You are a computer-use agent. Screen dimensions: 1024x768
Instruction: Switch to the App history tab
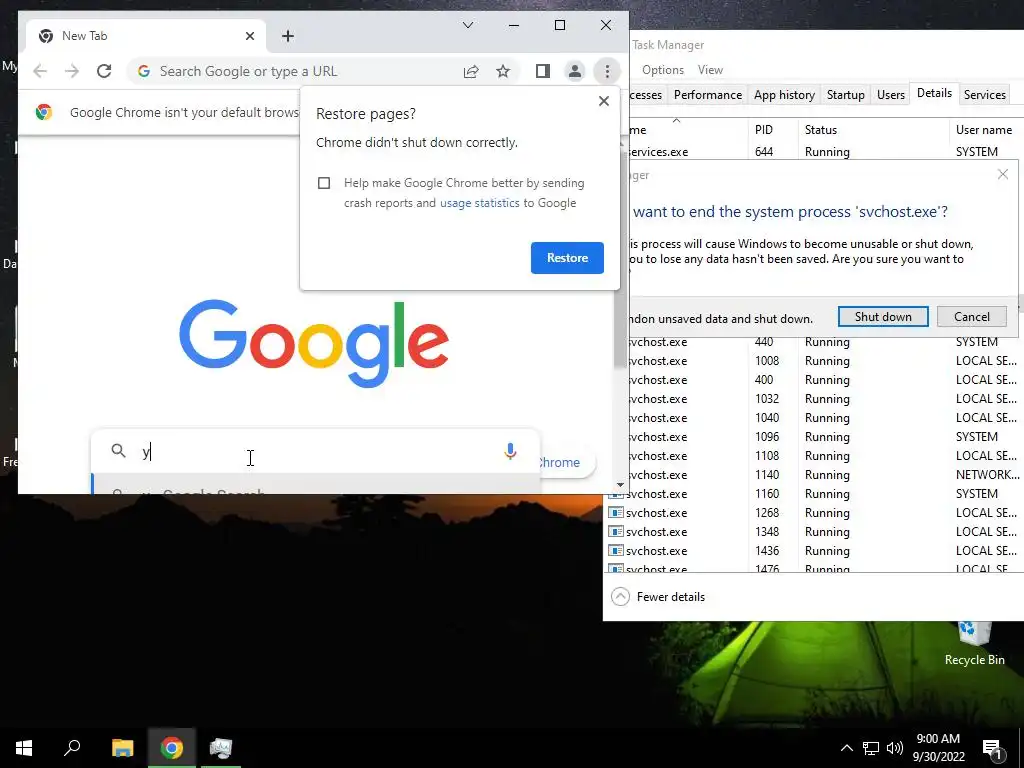(784, 95)
